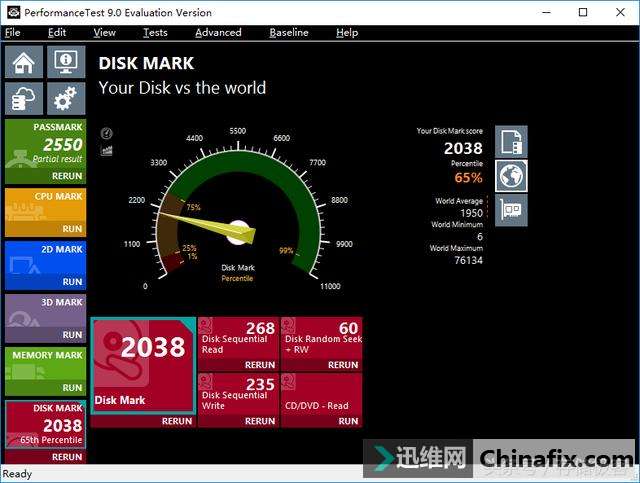Image resolution: width=640 pixels, height=483 pixels.
Task: Click the PerformanceTest app title icon
Action: coord(13,12)
